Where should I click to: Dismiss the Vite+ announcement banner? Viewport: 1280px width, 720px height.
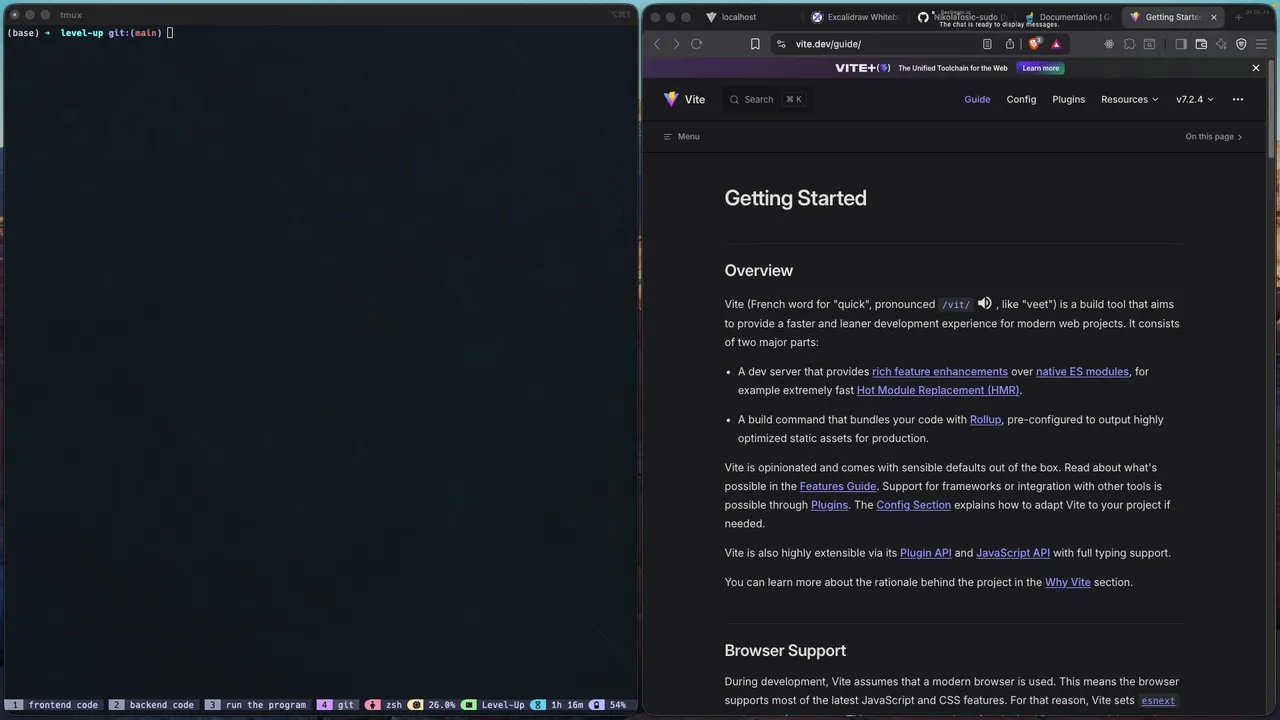pos(1256,68)
